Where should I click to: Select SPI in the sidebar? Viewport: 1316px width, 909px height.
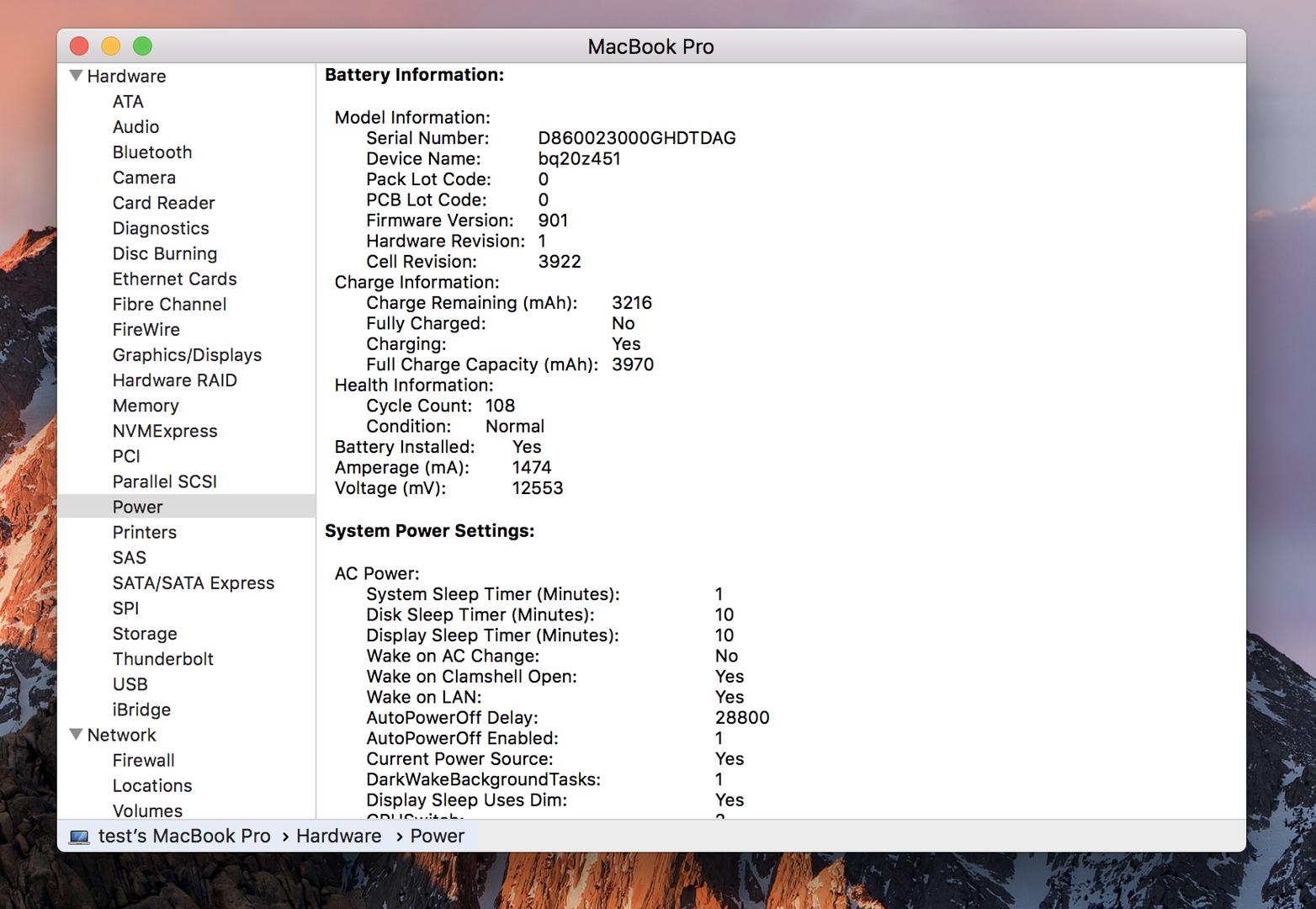[x=125, y=608]
